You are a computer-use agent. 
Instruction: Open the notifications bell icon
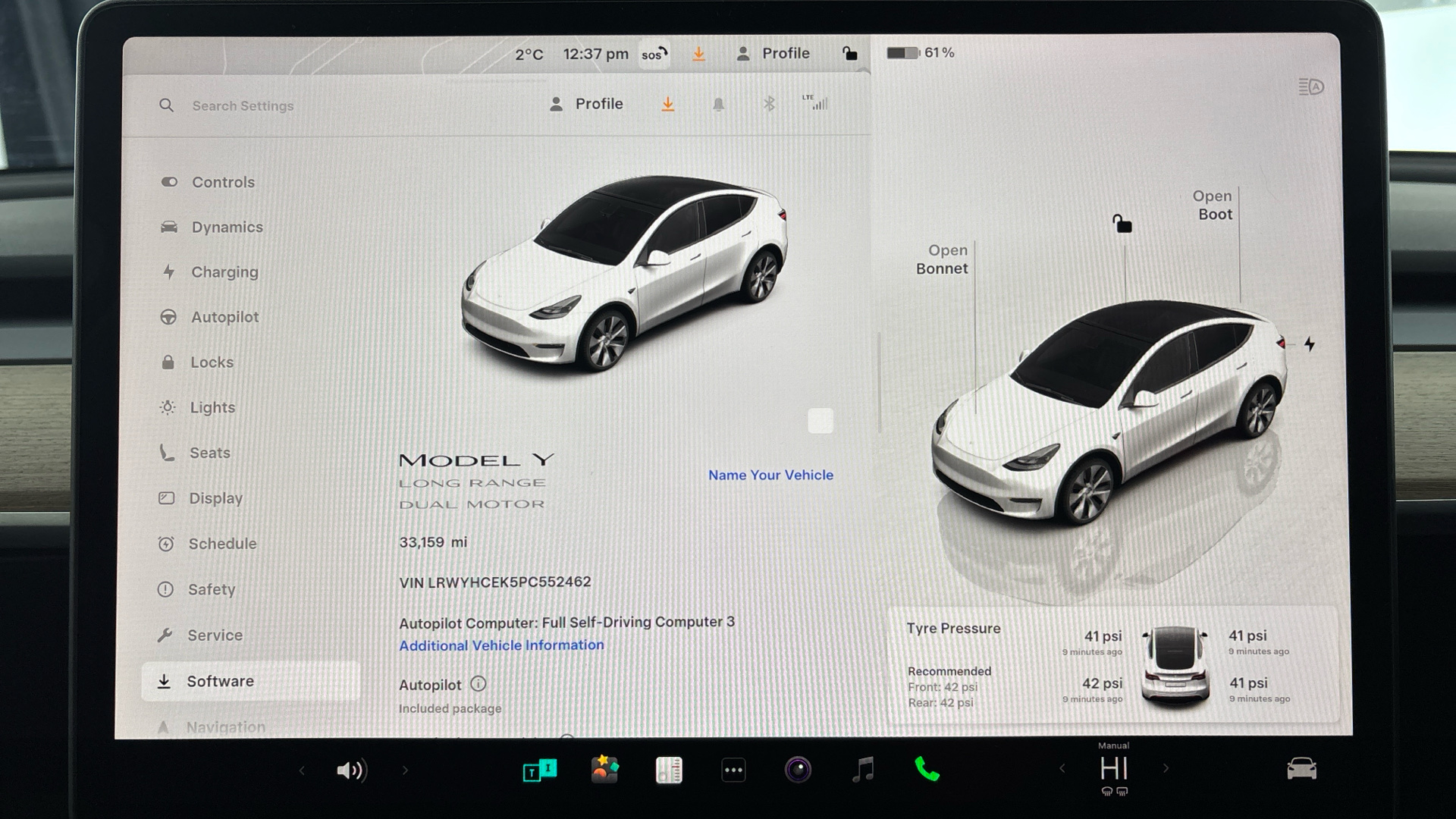pyautogui.click(x=718, y=105)
